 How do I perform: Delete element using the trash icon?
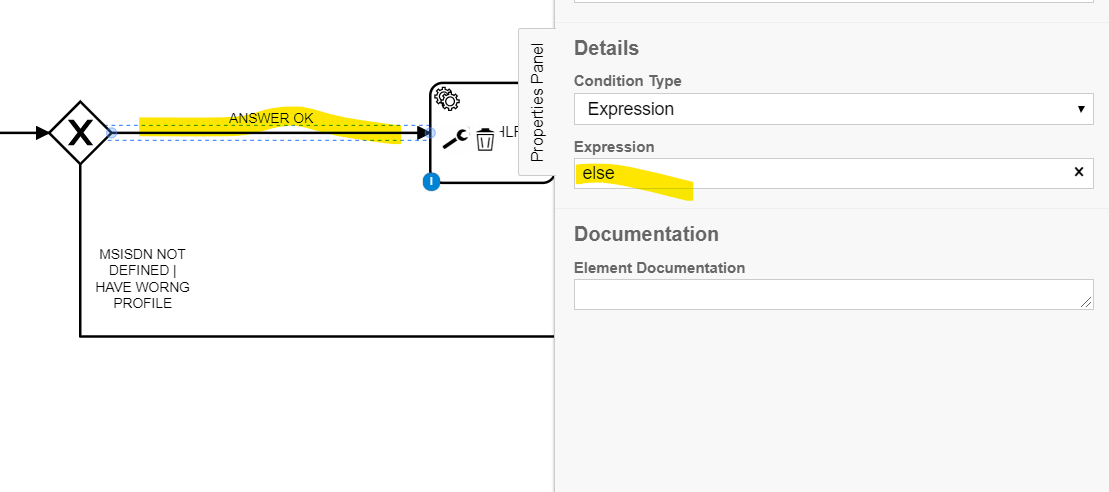tap(485, 139)
